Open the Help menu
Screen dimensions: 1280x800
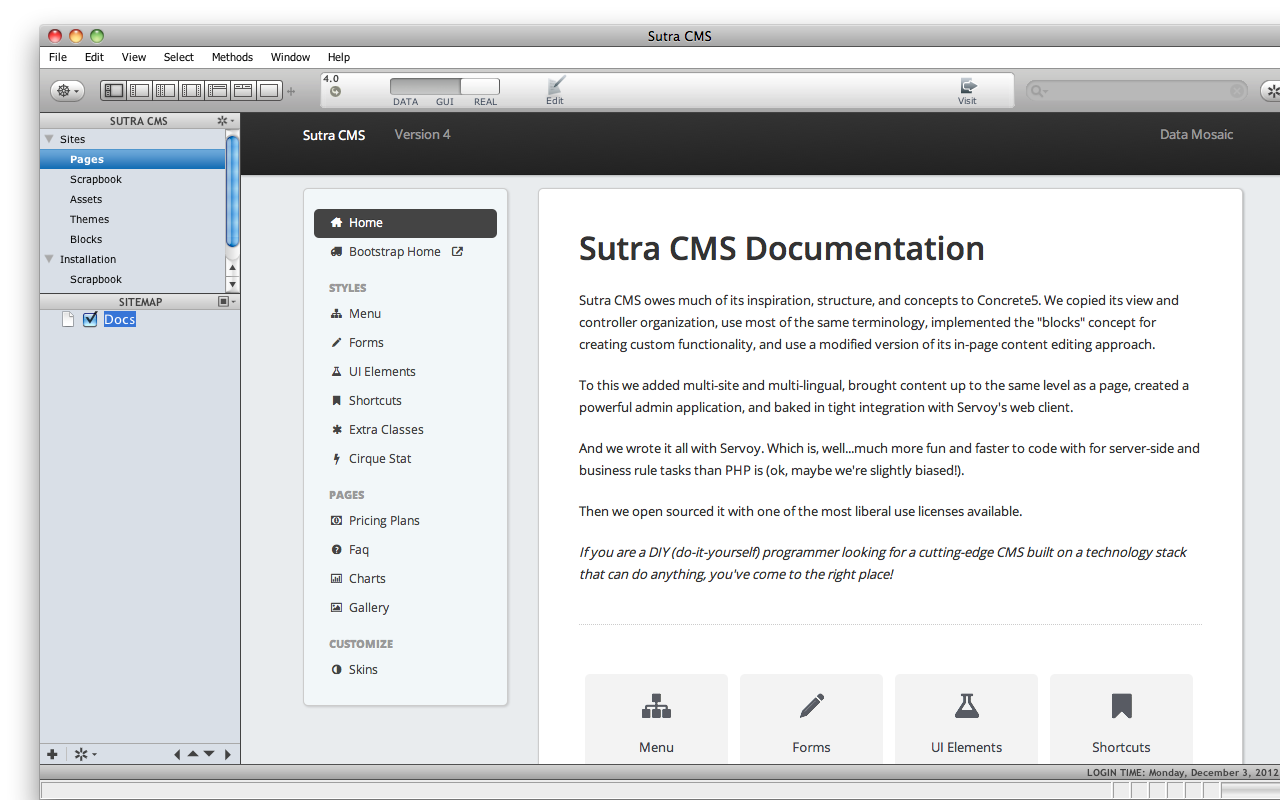click(339, 57)
